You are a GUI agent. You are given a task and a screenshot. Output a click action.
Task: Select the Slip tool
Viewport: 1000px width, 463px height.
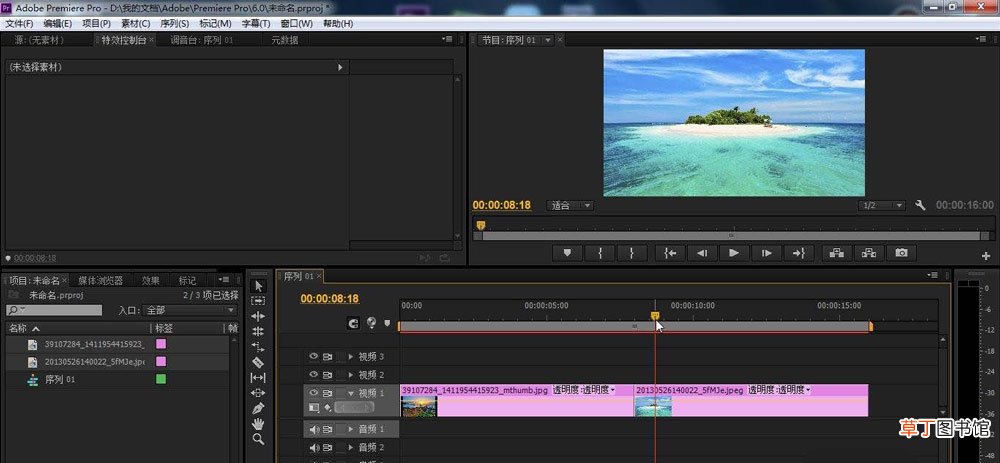(x=258, y=378)
